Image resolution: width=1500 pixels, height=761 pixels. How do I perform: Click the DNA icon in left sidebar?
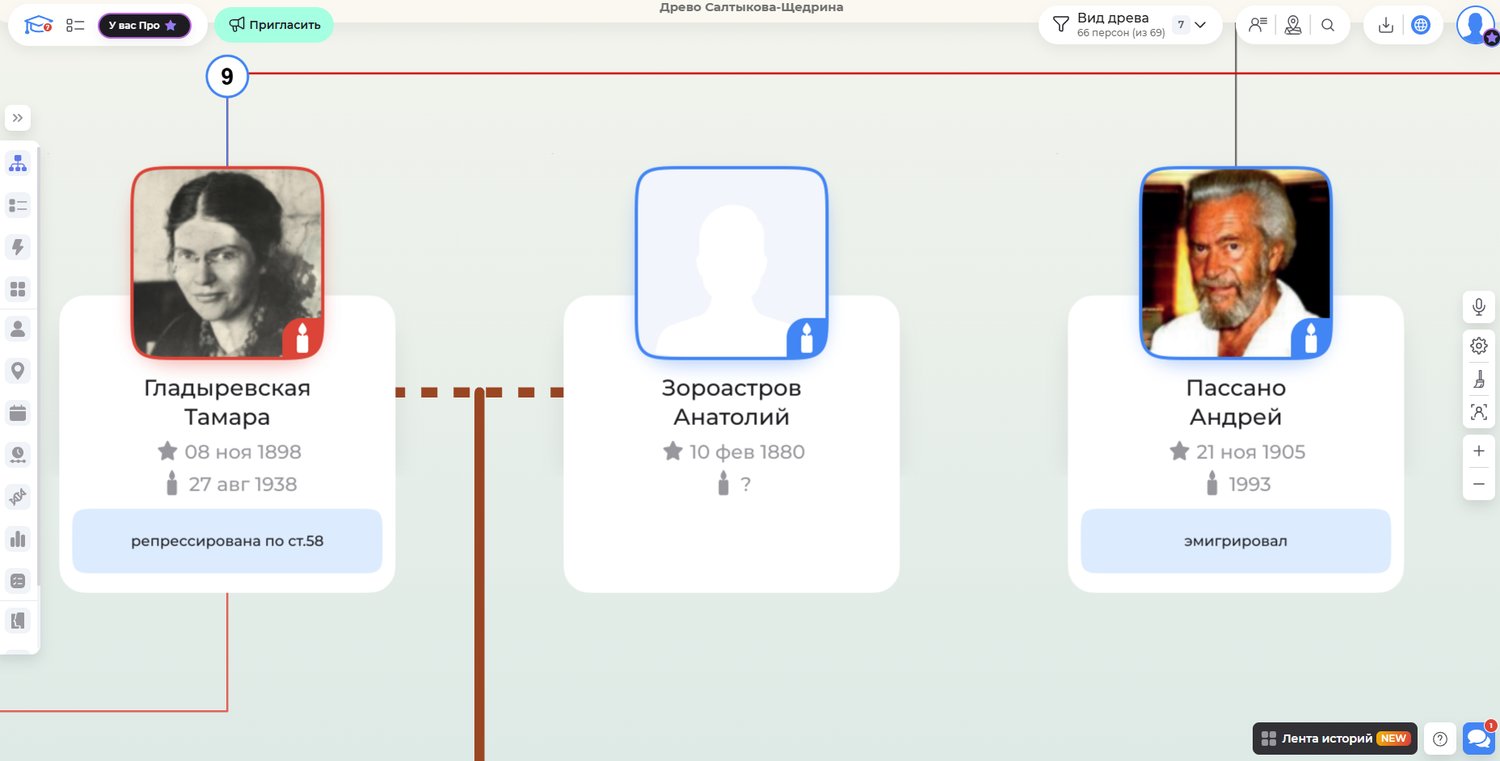point(18,497)
